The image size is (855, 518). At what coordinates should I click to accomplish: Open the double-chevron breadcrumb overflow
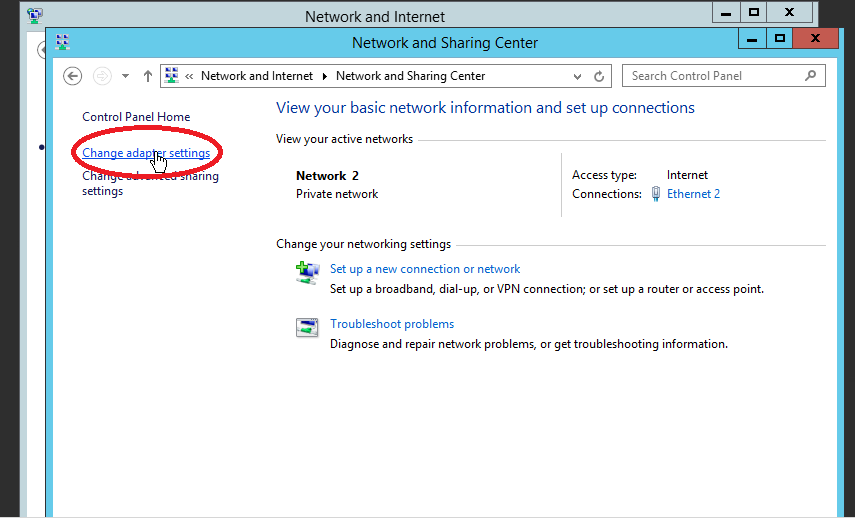pyautogui.click(x=189, y=76)
